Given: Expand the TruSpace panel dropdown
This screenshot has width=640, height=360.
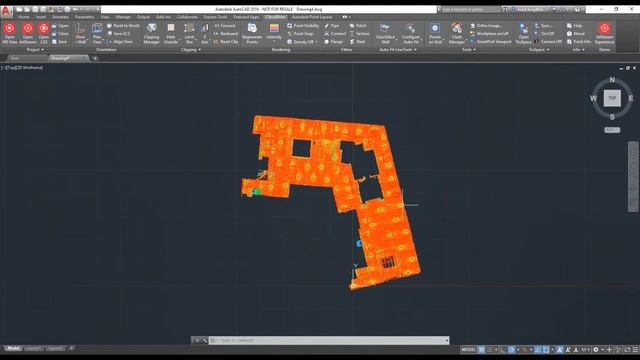Looking at the screenshot, I should (x=539, y=50).
